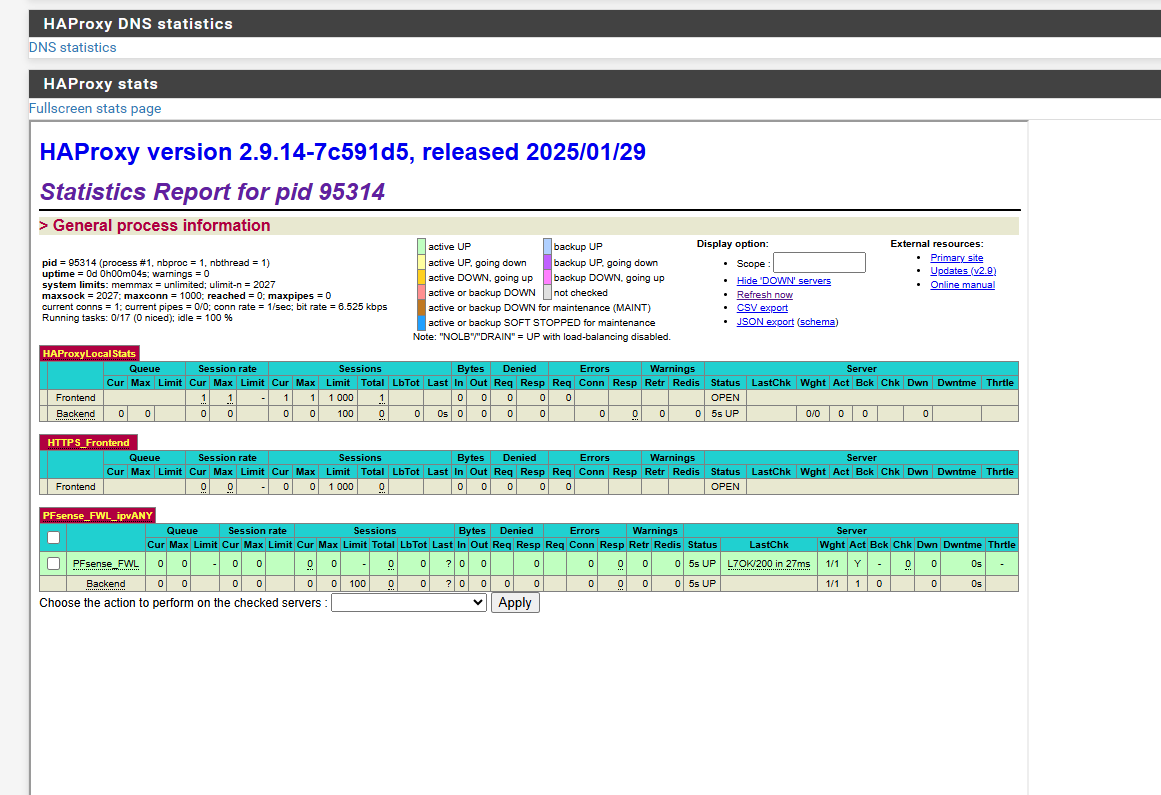Click the Refresh now link

tap(764, 295)
